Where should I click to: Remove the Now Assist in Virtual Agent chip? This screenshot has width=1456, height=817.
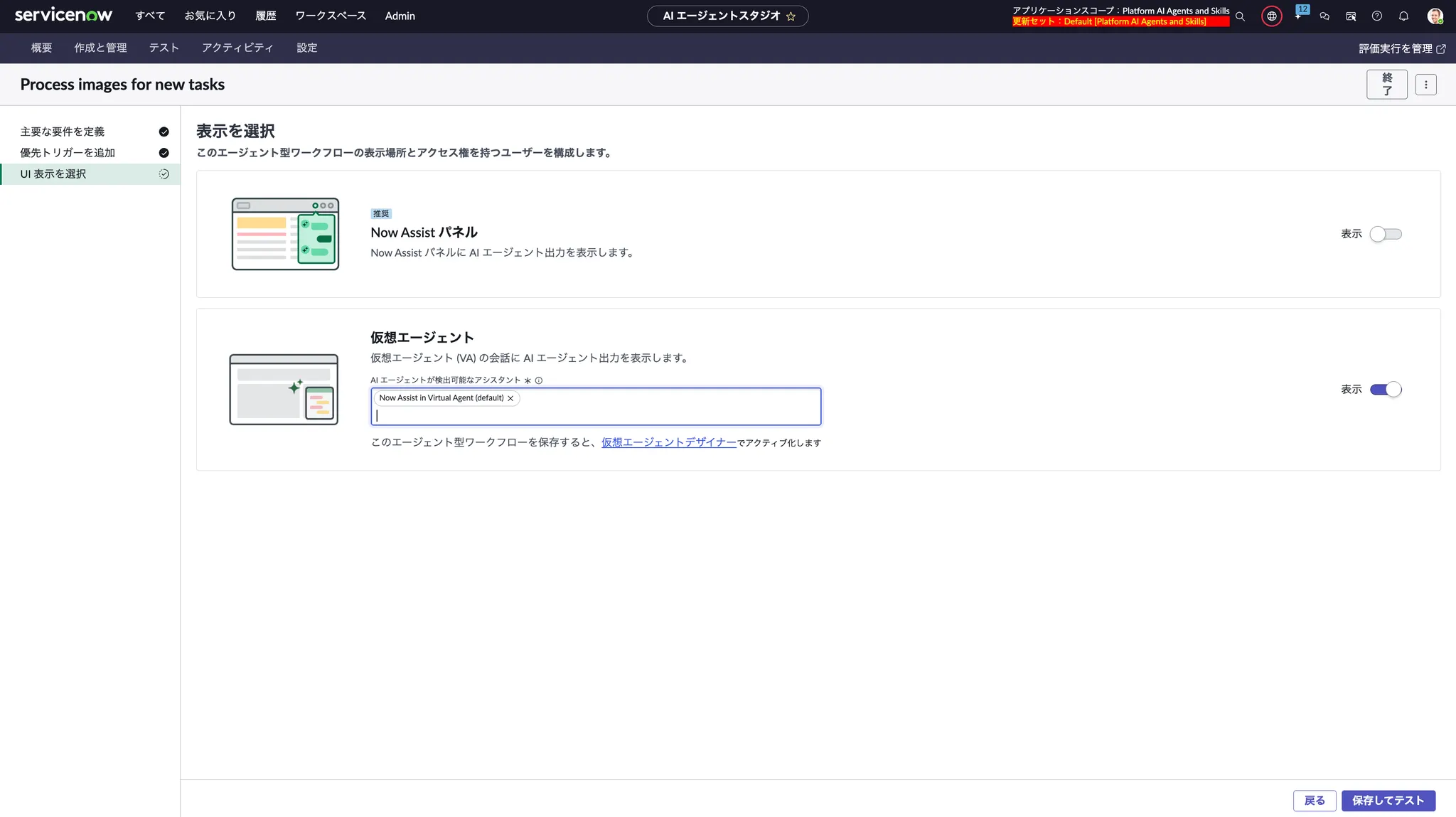[x=510, y=398]
